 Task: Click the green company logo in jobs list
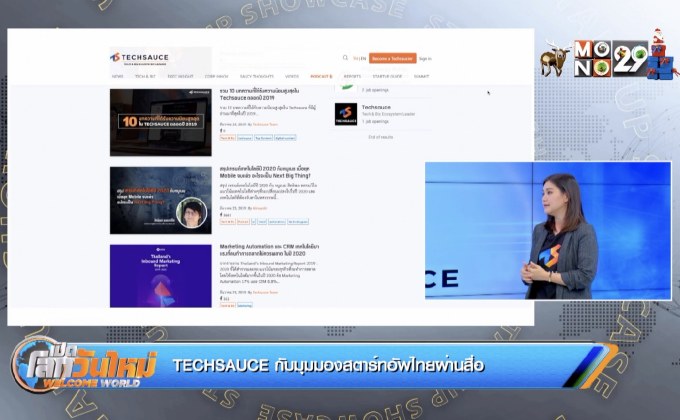click(x=347, y=87)
